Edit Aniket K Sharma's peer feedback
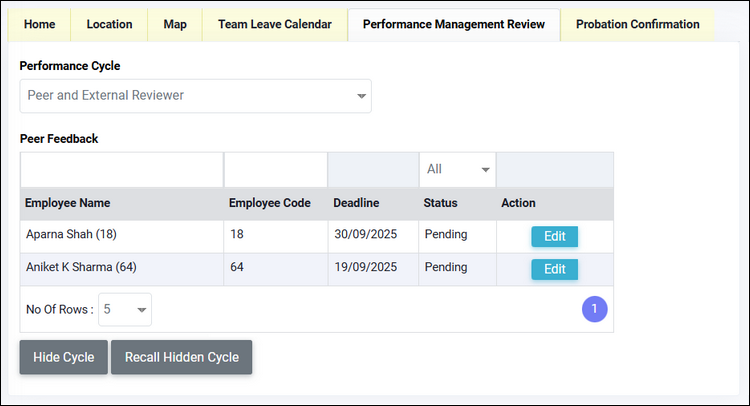This screenshot has height=406, width=750. [x=554, y=269]
